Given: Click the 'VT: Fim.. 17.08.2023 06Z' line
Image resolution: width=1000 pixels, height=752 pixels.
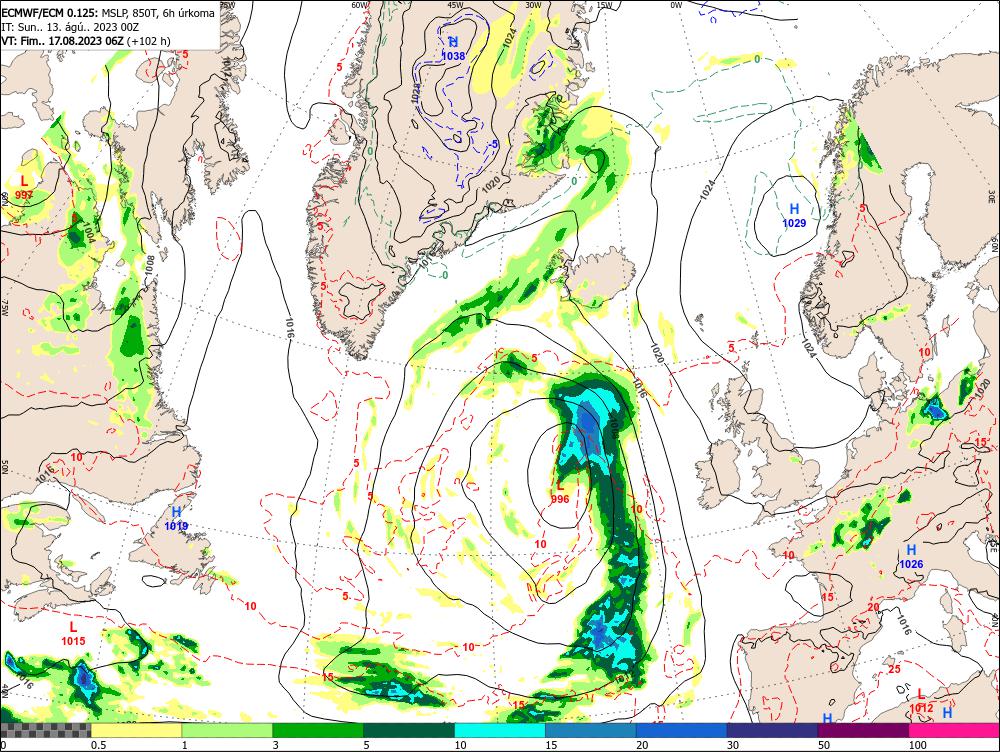Looking at the screenshot, I should coord(62,41).
